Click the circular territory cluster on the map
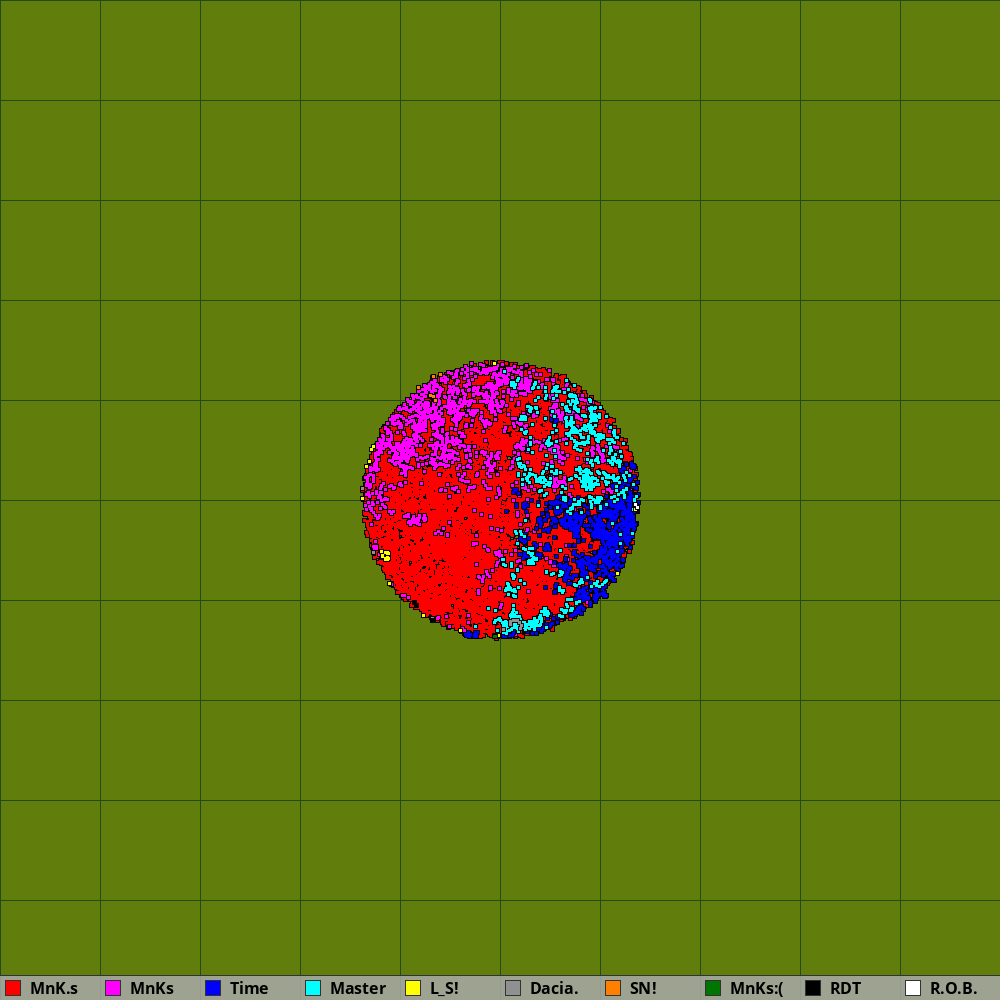 click(x=501, y=499)
